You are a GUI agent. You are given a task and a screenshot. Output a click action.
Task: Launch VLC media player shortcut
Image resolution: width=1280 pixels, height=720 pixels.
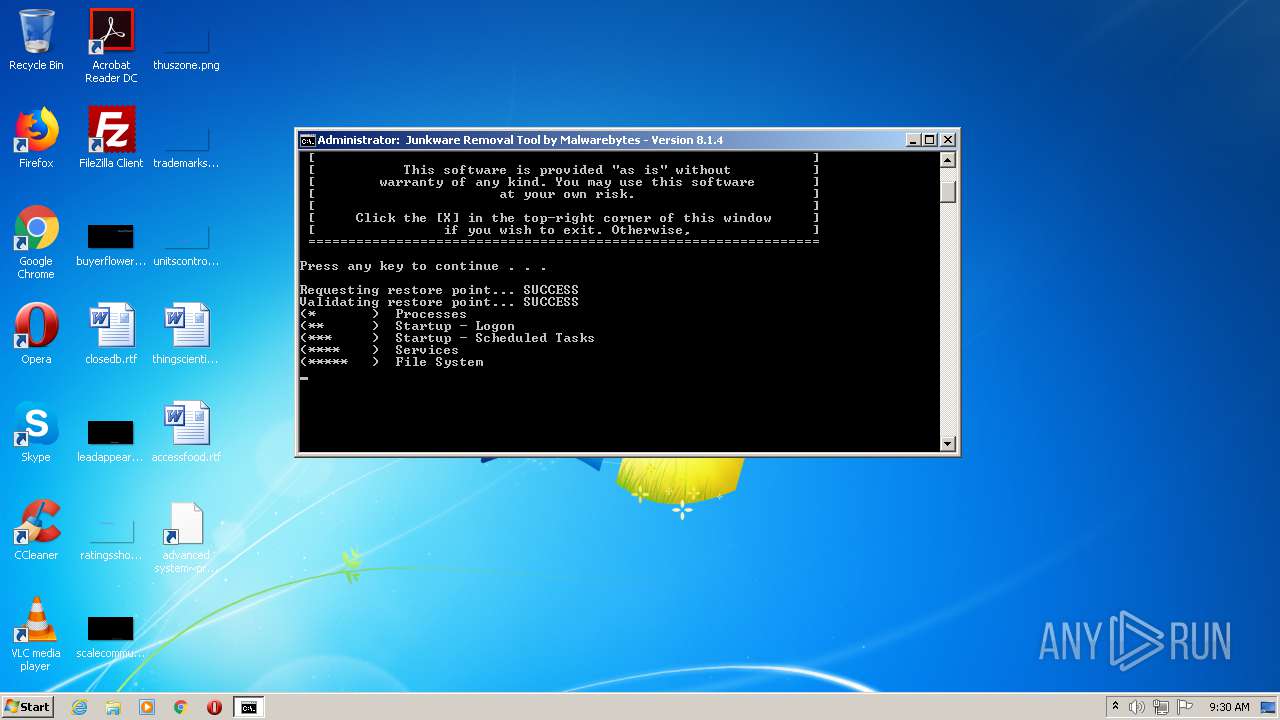pos(36,634)
